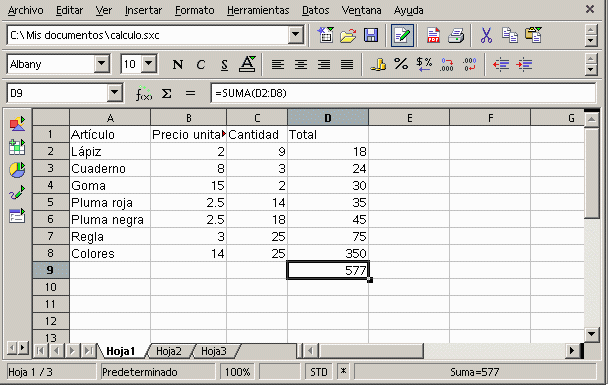608x385 pixels.
Task: Add a decimal place
Action: [447, 64]
